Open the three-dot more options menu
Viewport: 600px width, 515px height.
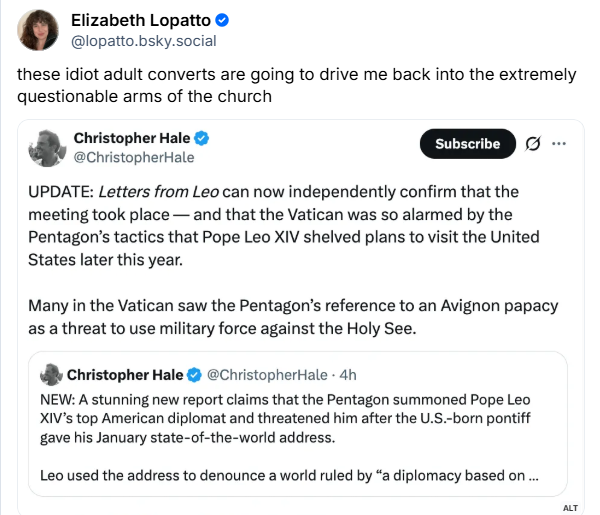pos(559,144)
